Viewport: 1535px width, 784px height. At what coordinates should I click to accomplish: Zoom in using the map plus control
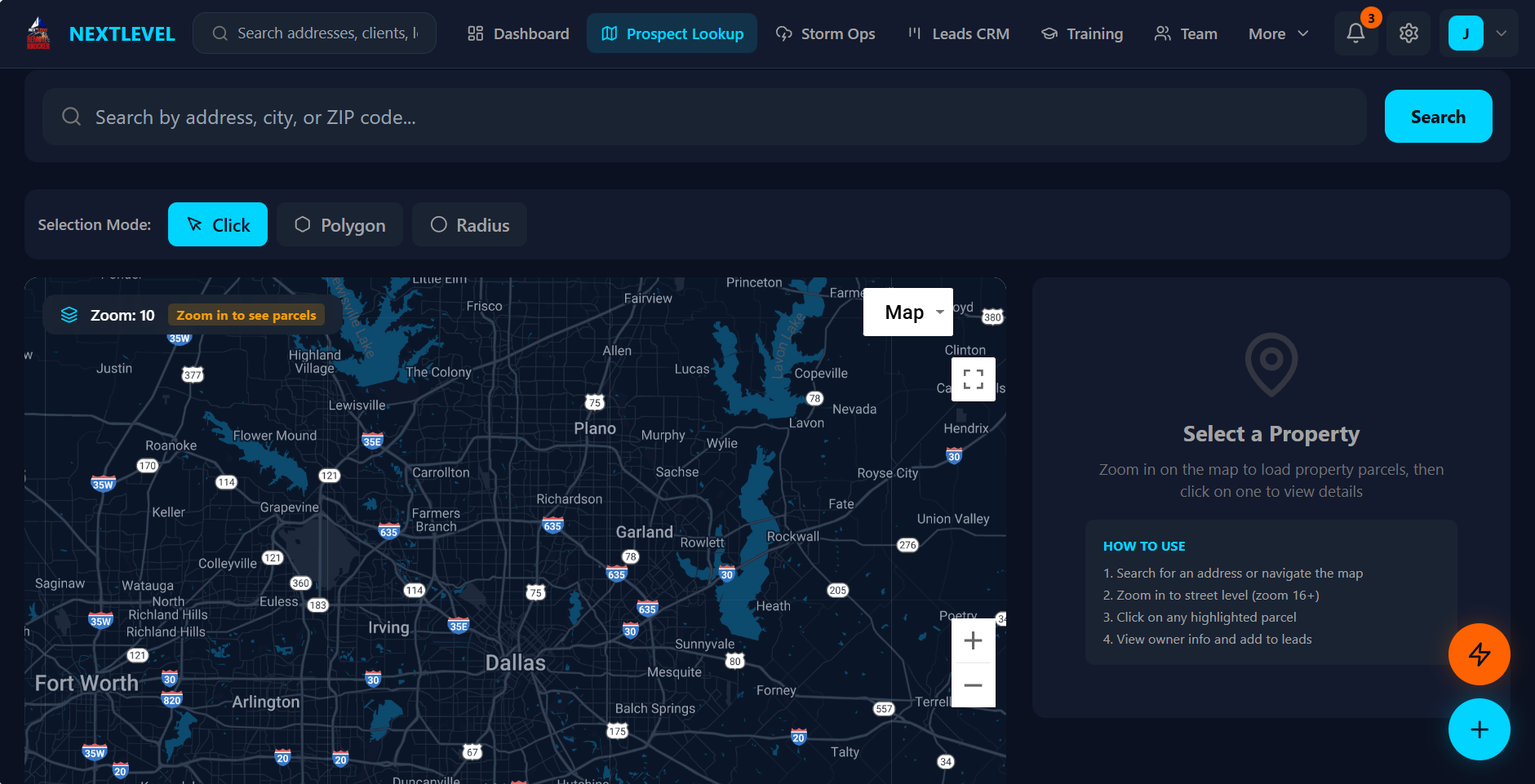[973, 640]
